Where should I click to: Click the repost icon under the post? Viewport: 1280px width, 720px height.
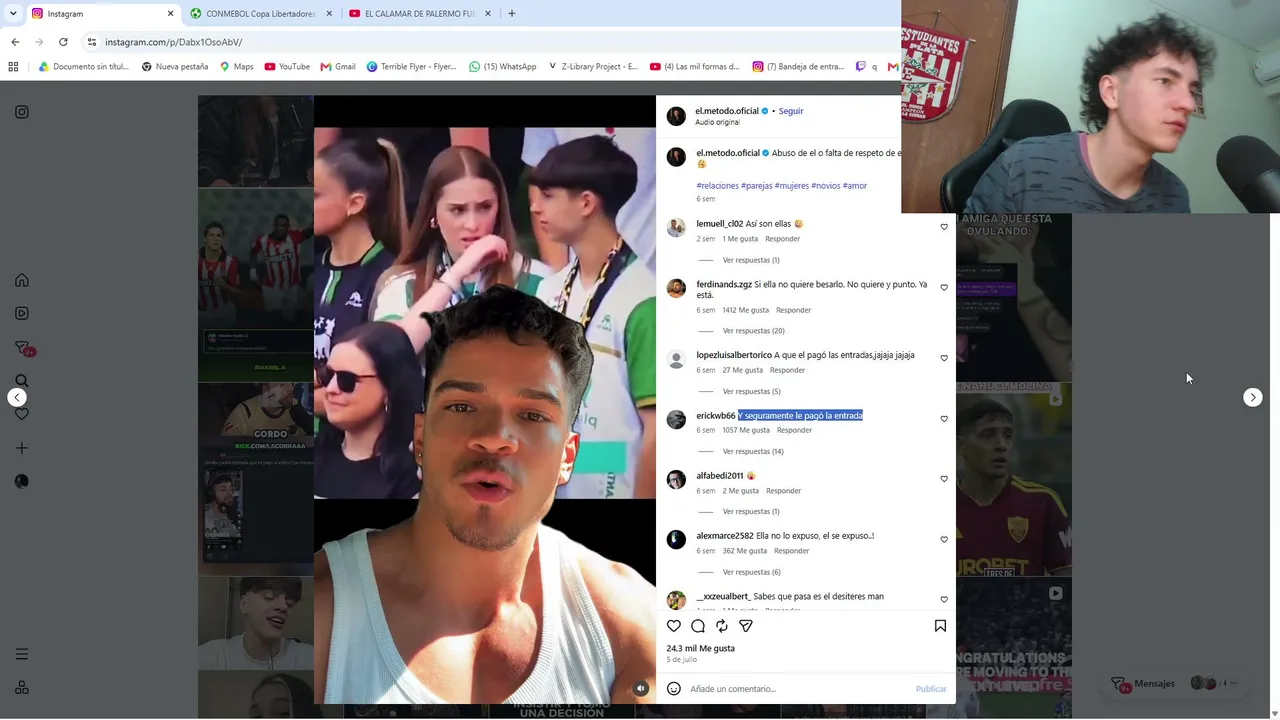tap(722, 626)
